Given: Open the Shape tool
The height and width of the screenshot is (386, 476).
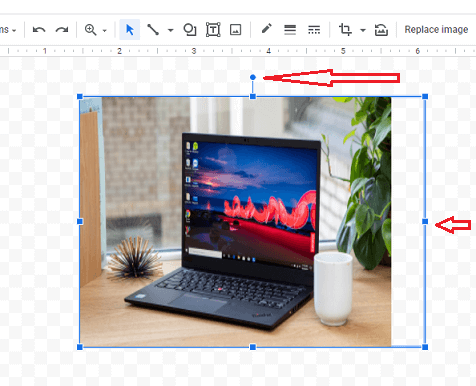Looking at the screenshot, I should click(x=190, y=30).
